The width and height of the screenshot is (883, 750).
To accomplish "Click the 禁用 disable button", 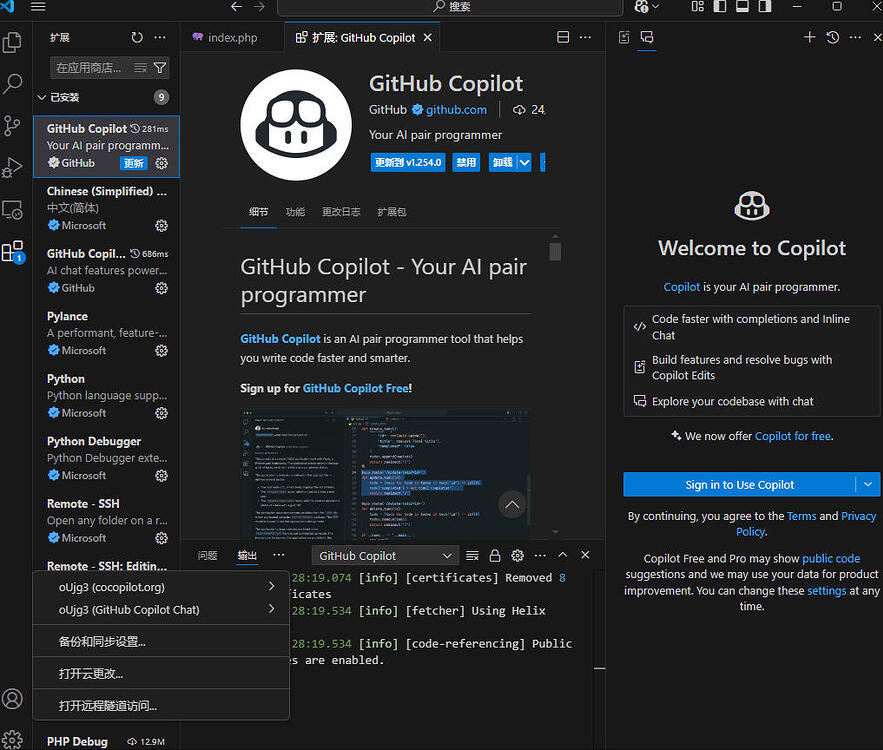I will (x=466, y=163).
